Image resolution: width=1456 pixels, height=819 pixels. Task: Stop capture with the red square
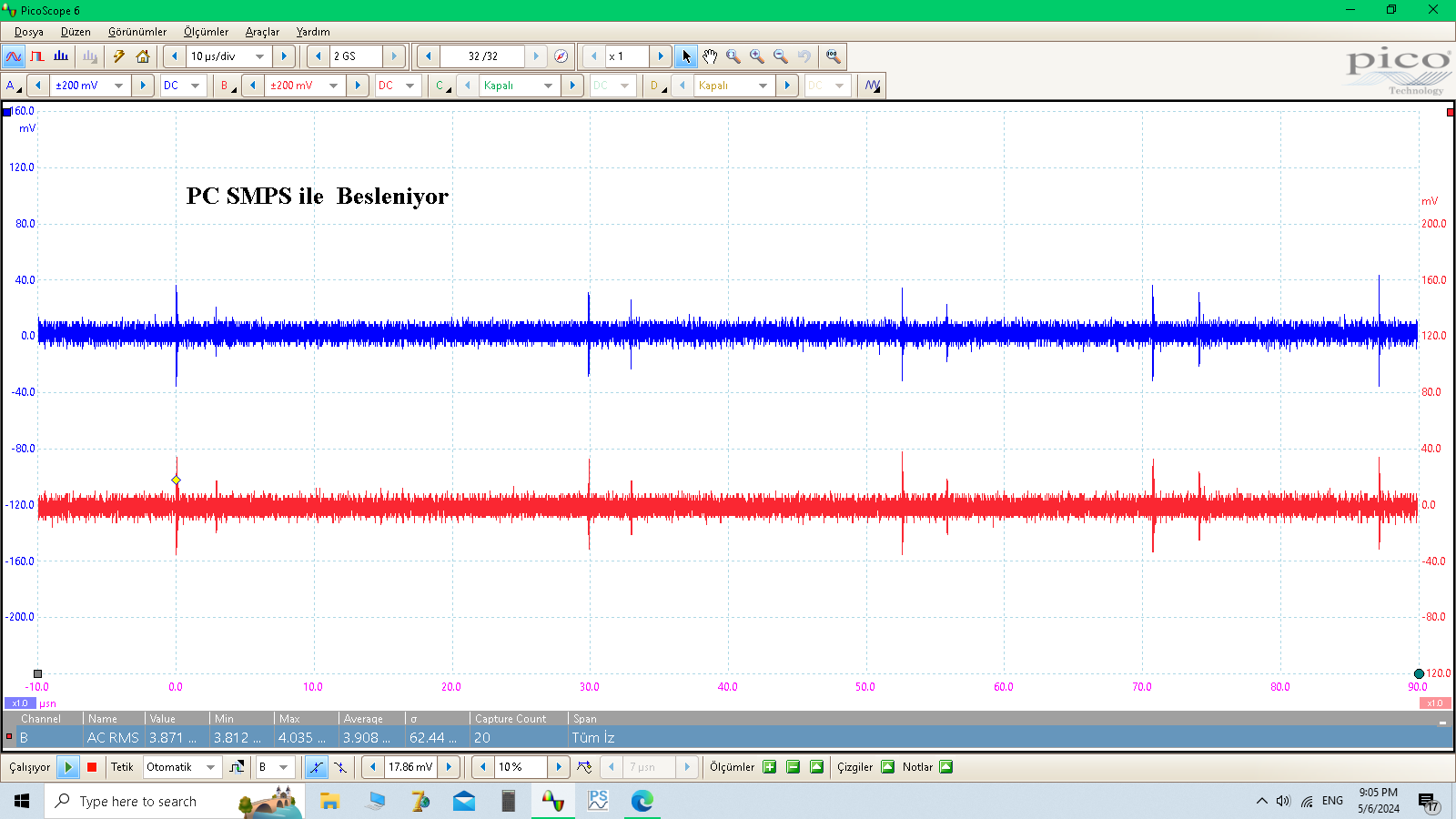92,767
